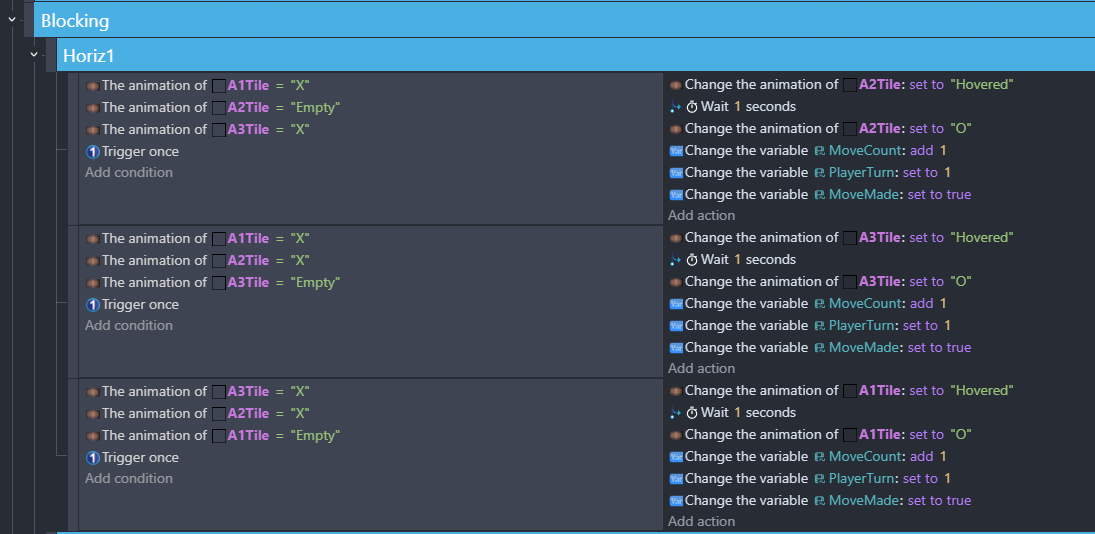Viewport: 1095px width, 534px height.
Task: Click the "set to true" value in first MoveMade action
Action: pos(939,195)
